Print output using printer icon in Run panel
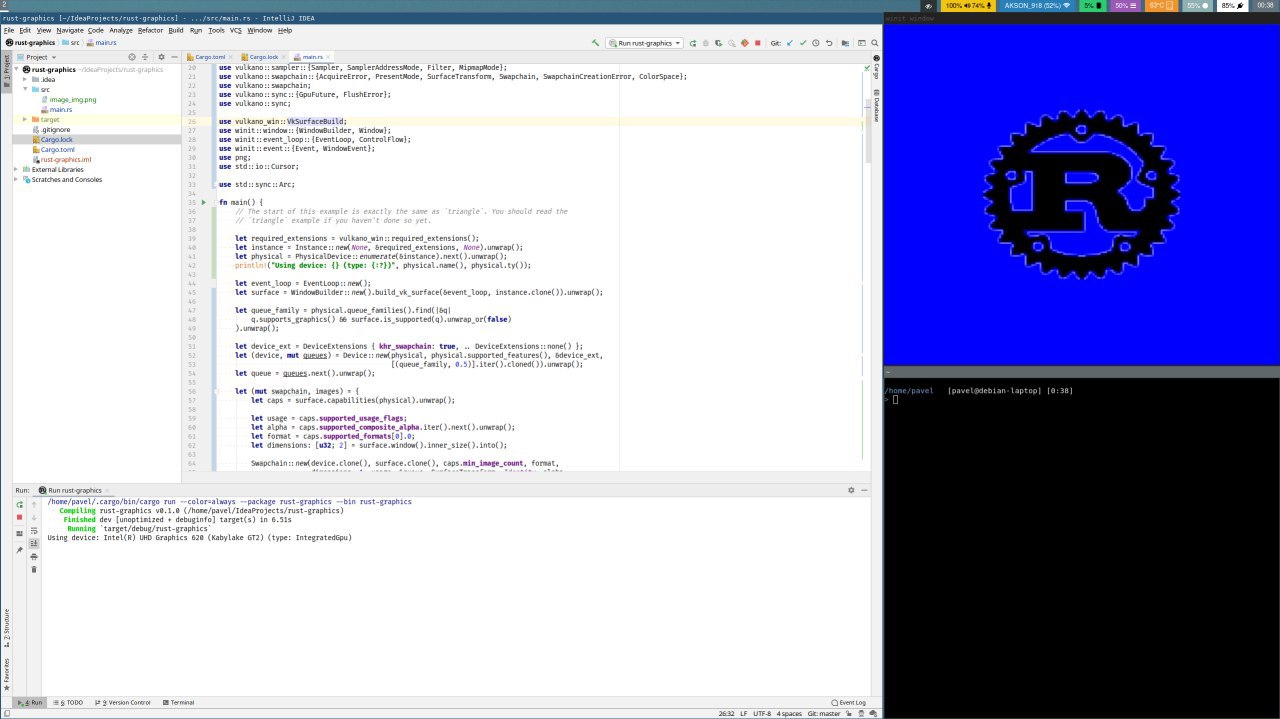 click(34, 556)
